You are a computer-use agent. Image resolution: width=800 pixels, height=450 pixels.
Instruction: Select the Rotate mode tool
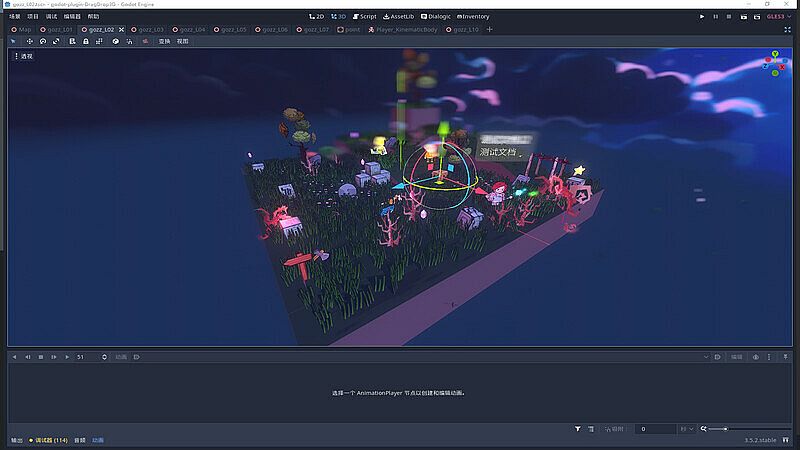43,41
